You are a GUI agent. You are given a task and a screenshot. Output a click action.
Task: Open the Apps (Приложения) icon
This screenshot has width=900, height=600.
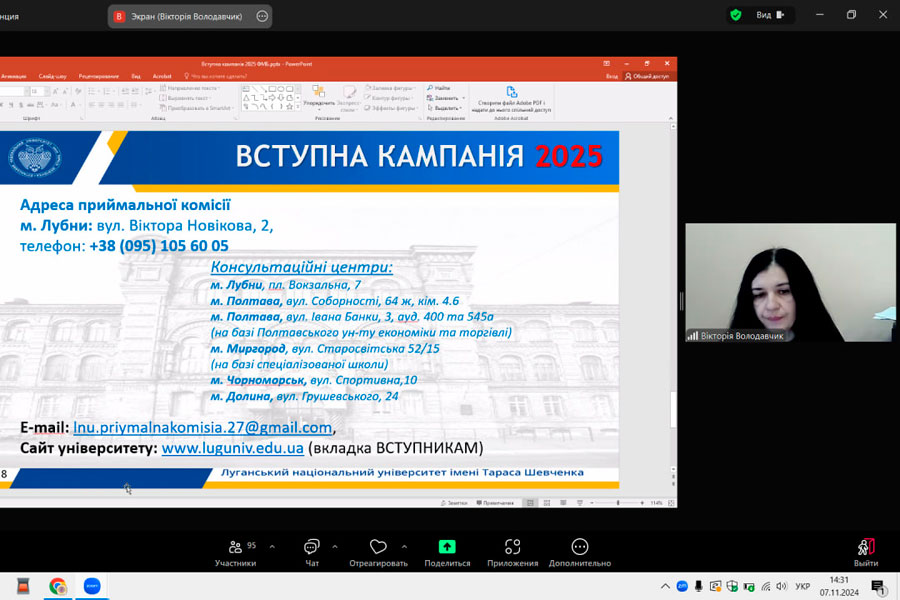pyautogui.click(x=512, y=550)
